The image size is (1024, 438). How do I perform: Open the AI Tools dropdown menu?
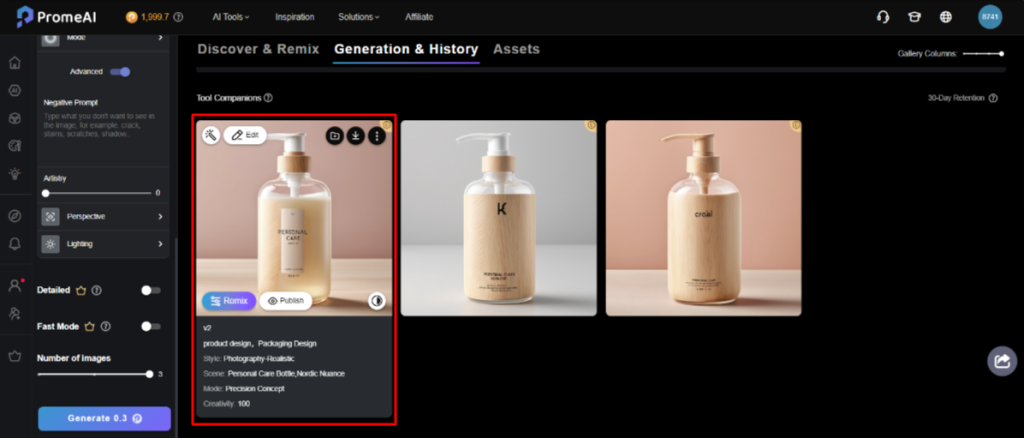click(x=231, y=17)
